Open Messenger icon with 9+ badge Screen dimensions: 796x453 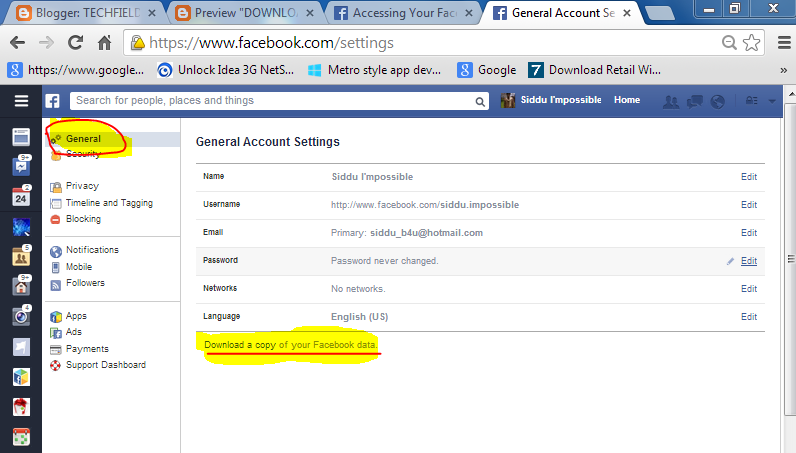[x=21, y=166]
